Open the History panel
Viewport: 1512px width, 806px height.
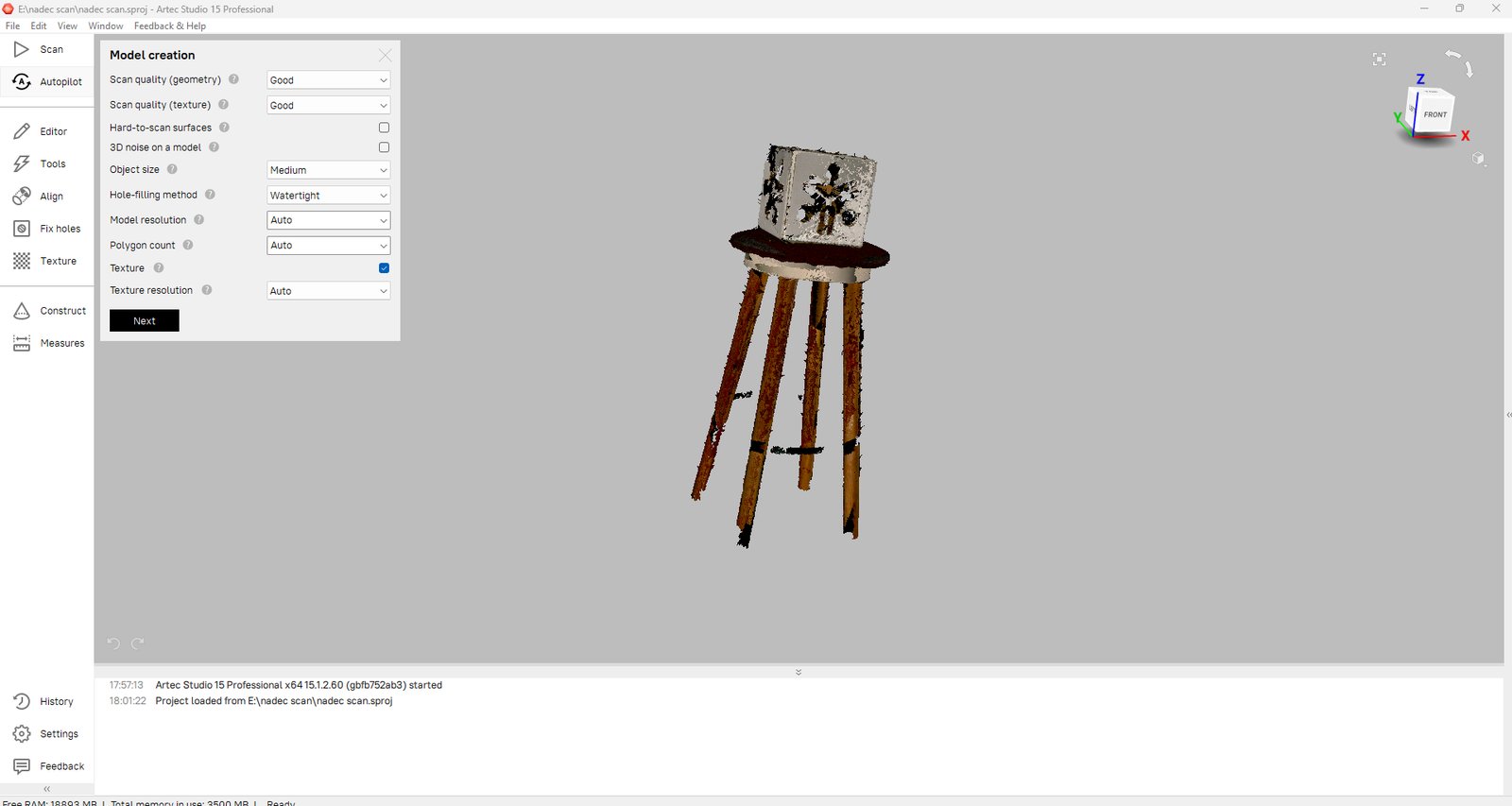click(46, 701)
